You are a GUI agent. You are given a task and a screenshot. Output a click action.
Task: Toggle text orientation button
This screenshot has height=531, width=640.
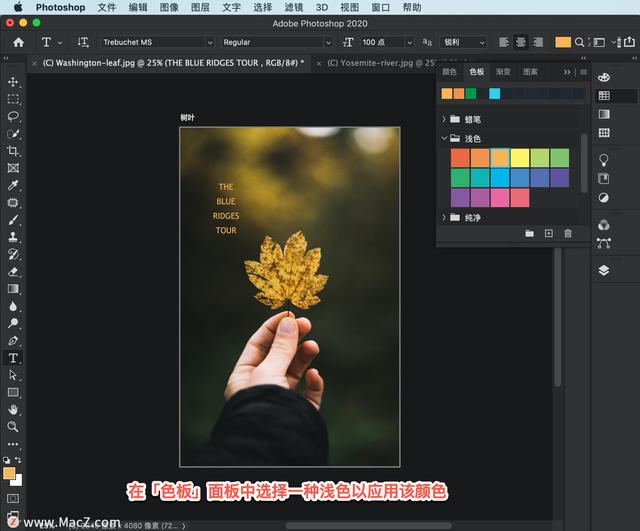coord(81,43)
